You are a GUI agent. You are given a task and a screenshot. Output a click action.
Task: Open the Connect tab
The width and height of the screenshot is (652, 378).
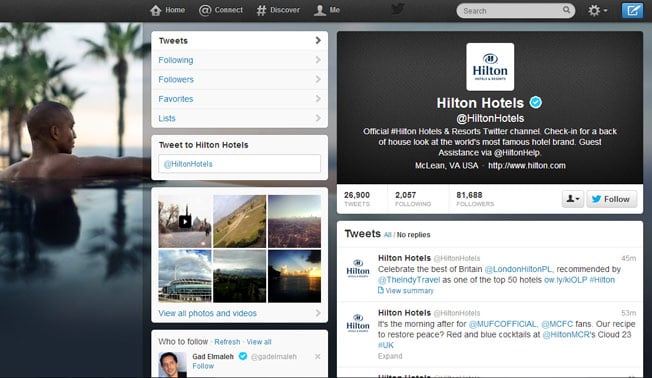pos(221,10)
